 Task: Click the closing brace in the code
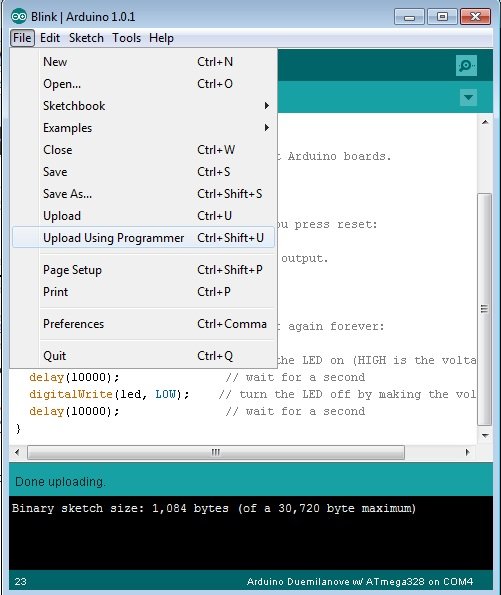pos(18,429)
